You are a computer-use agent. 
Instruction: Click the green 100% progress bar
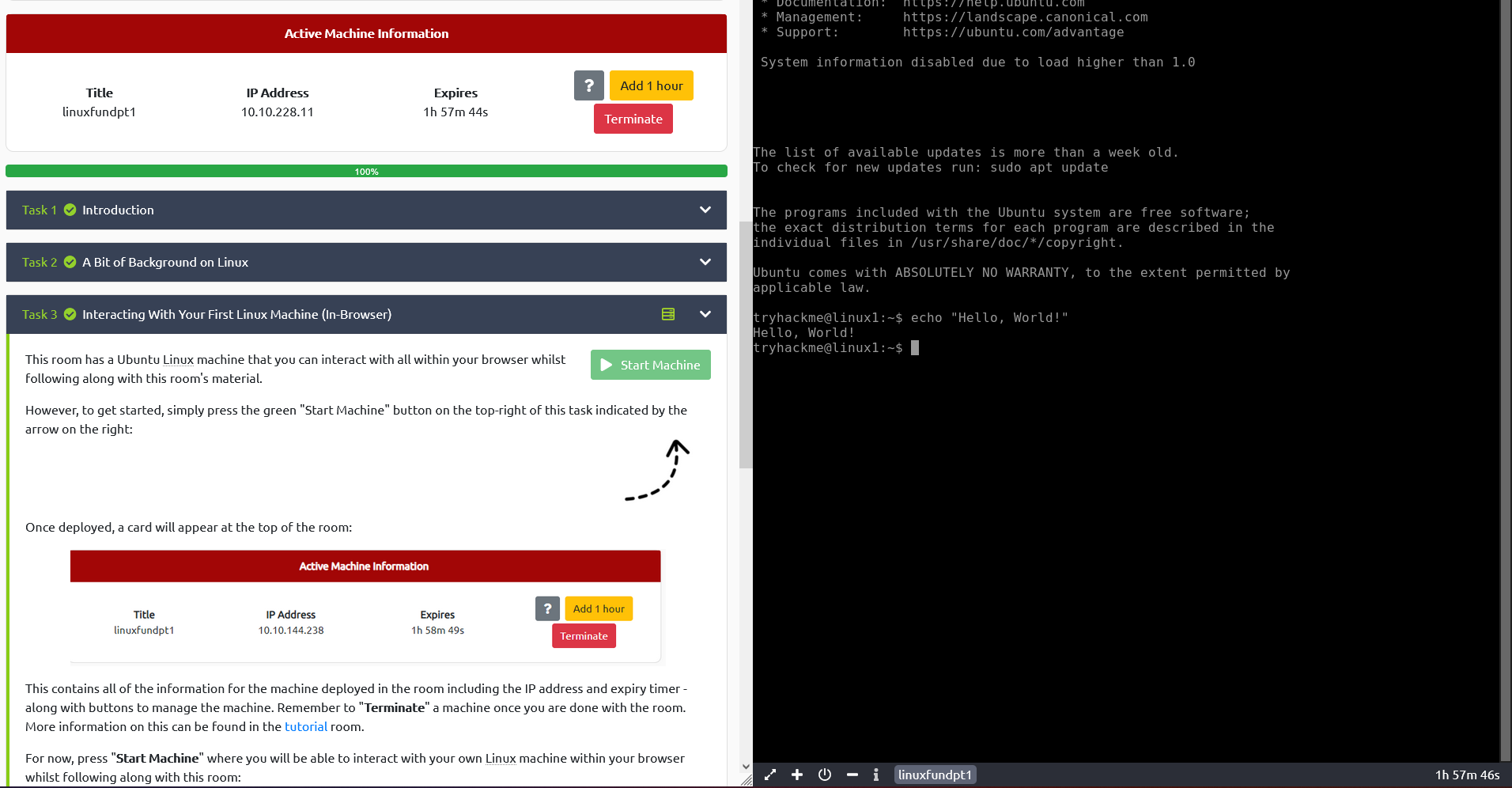(366, 170)
